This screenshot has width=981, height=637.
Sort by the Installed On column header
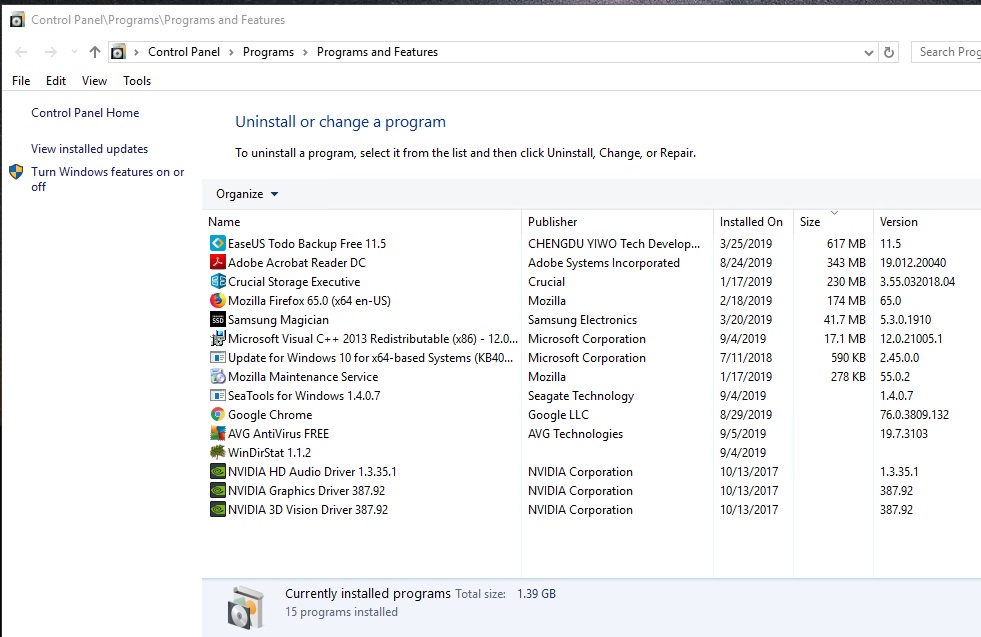[x=753, y=222]
